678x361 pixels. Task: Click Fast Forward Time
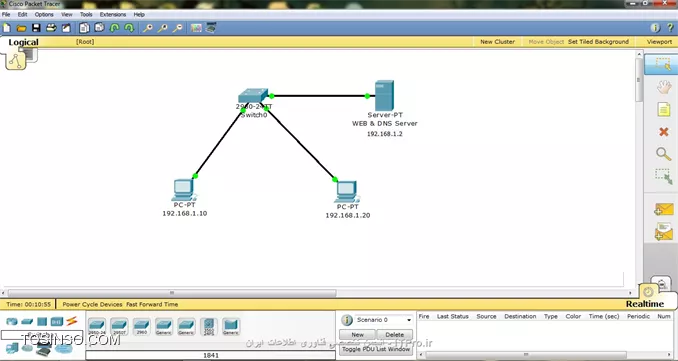pyautogui.click(x=152, y=304)
